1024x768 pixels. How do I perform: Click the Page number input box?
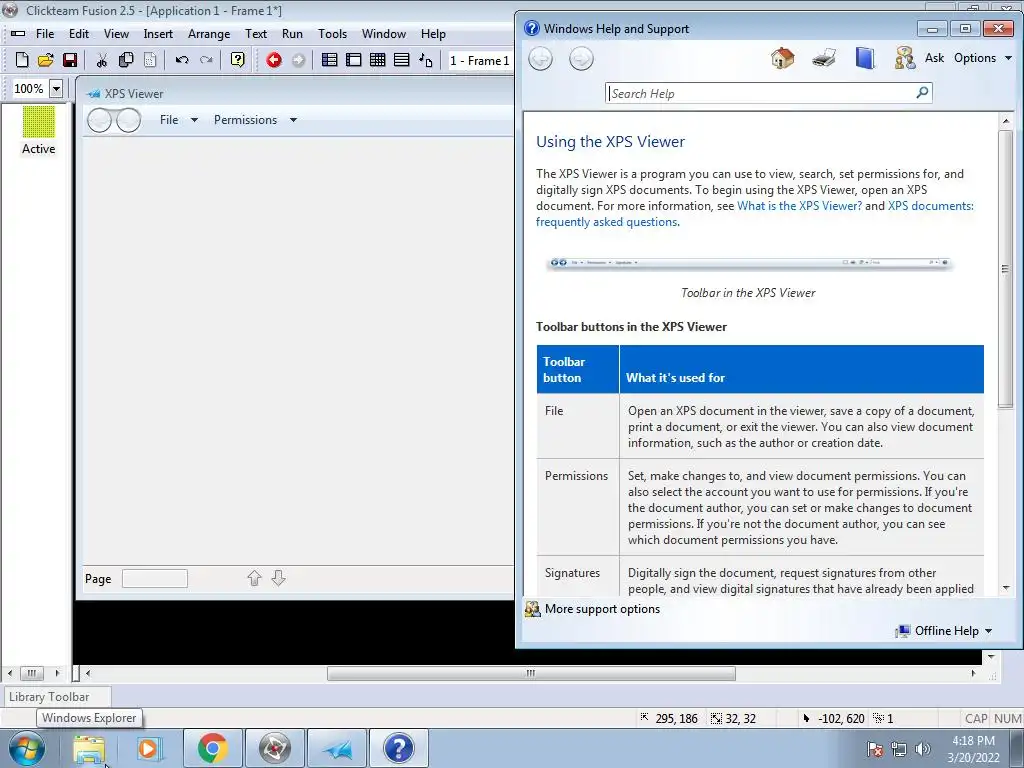pos(155,579)
